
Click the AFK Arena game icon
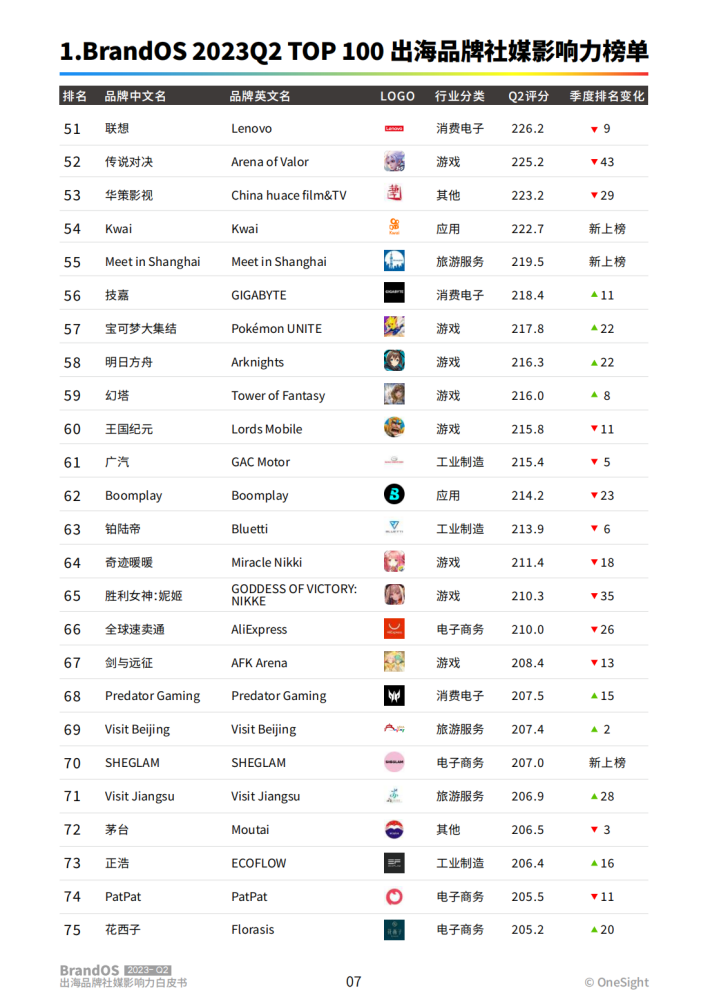[x=394, y=661]
